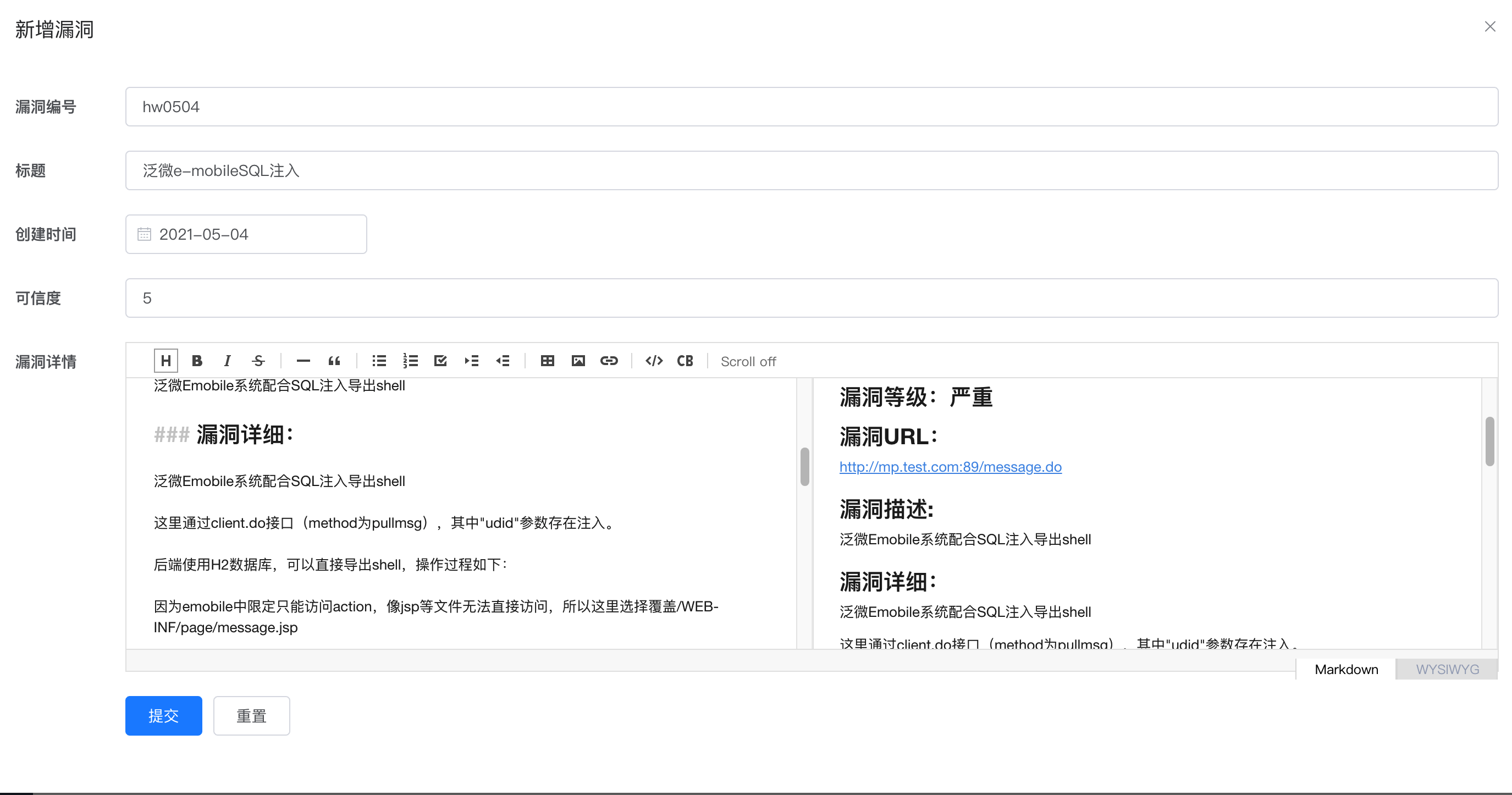This screenshot has width=1512, height=795.
Task: Toggle bold formatting in editor
Action: (x=197, y=361)
